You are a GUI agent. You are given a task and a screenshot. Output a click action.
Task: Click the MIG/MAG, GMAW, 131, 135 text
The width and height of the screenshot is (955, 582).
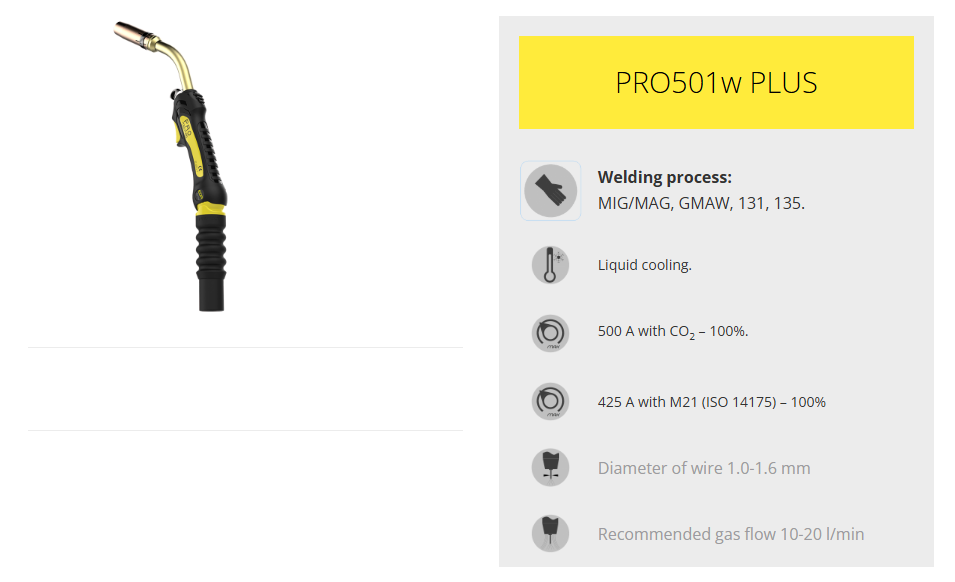click(701, 203)
